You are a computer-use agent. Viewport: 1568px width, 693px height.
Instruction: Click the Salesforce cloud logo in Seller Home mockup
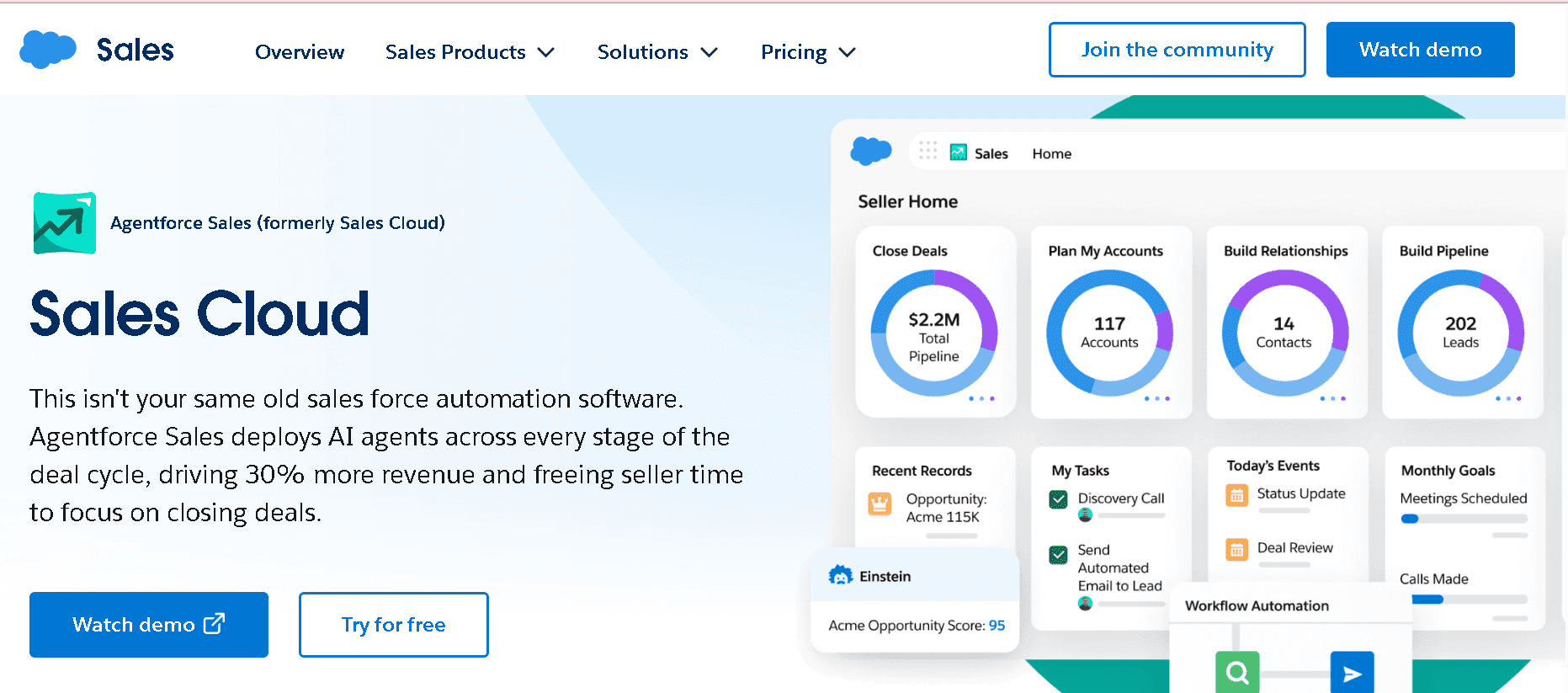click(871, 152)
